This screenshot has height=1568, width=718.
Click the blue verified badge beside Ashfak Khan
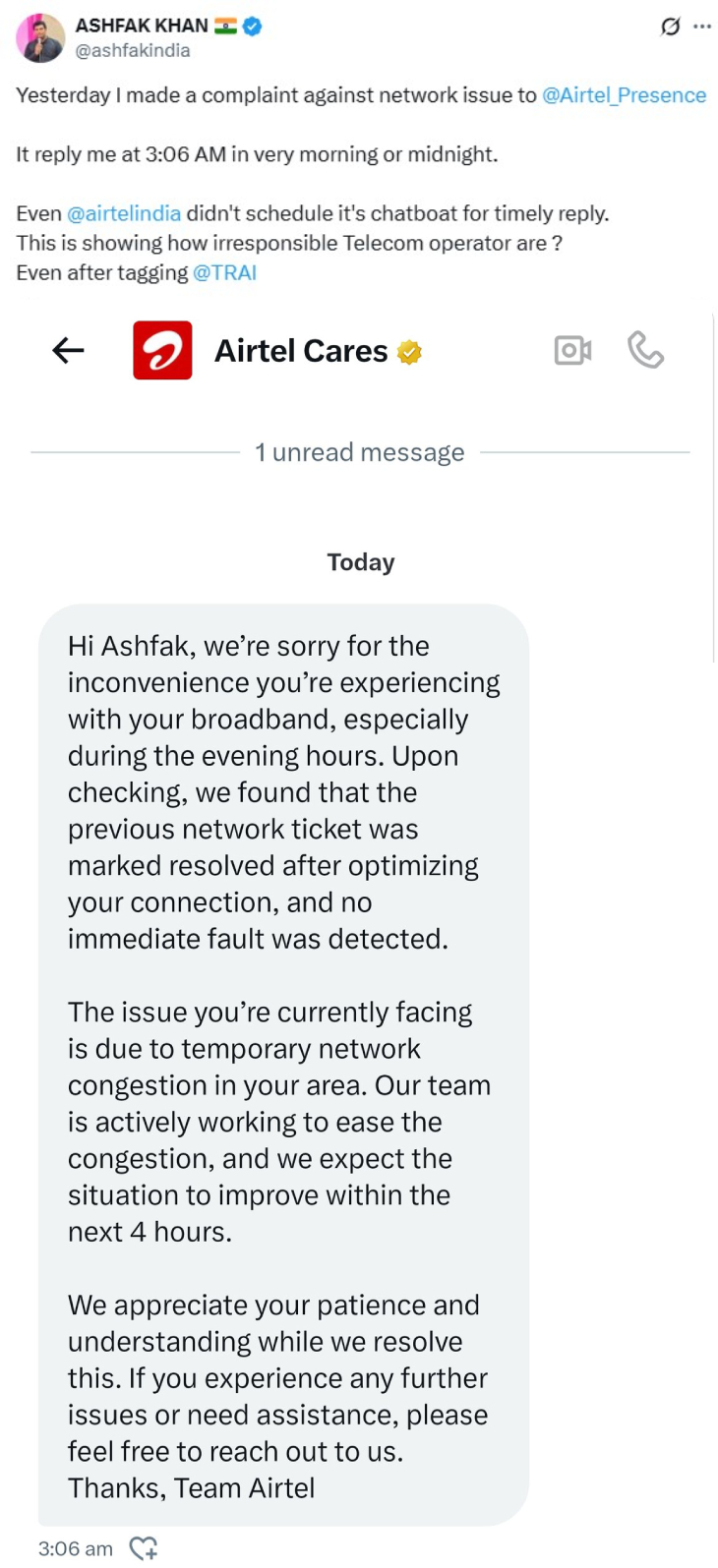coord(253,27)
